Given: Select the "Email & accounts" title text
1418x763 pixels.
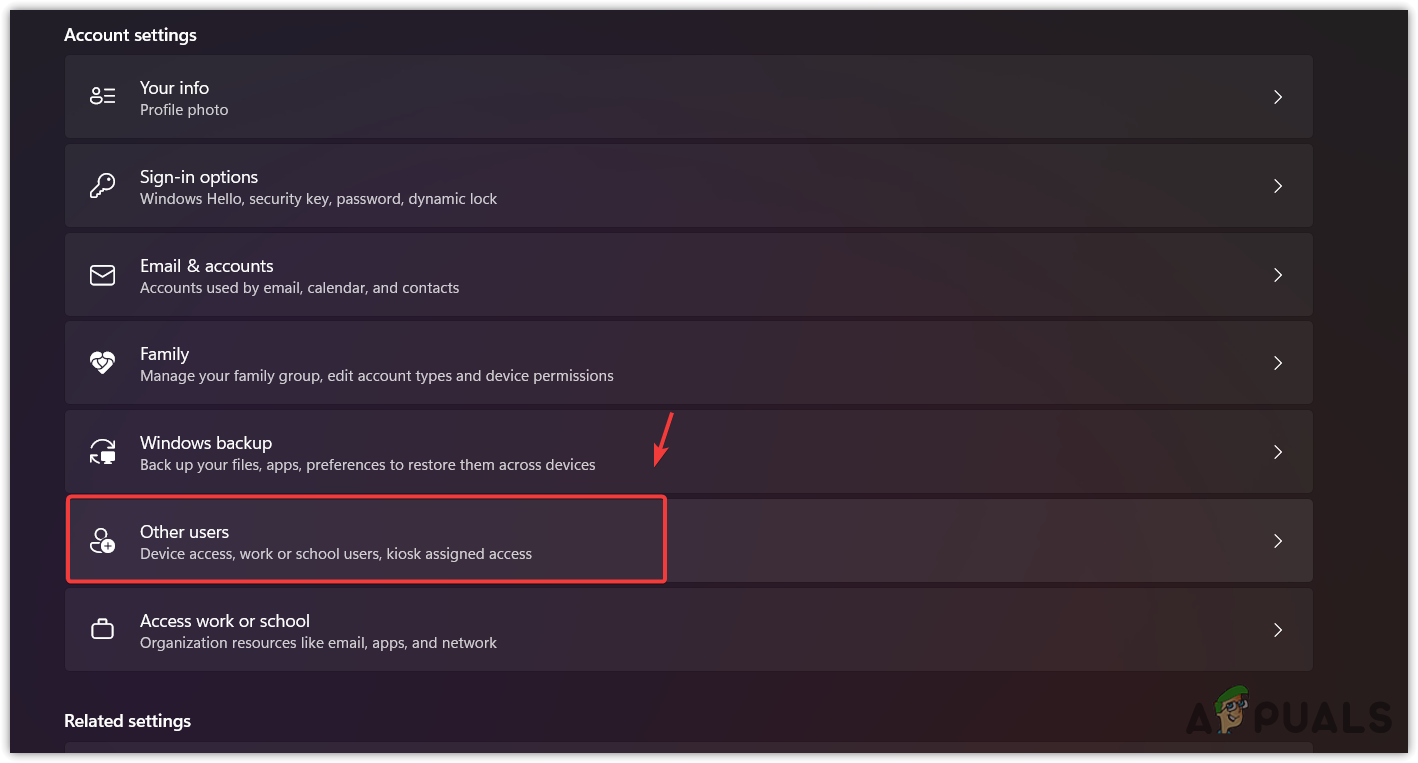Looking at the screenshot, I should [206, 266].
